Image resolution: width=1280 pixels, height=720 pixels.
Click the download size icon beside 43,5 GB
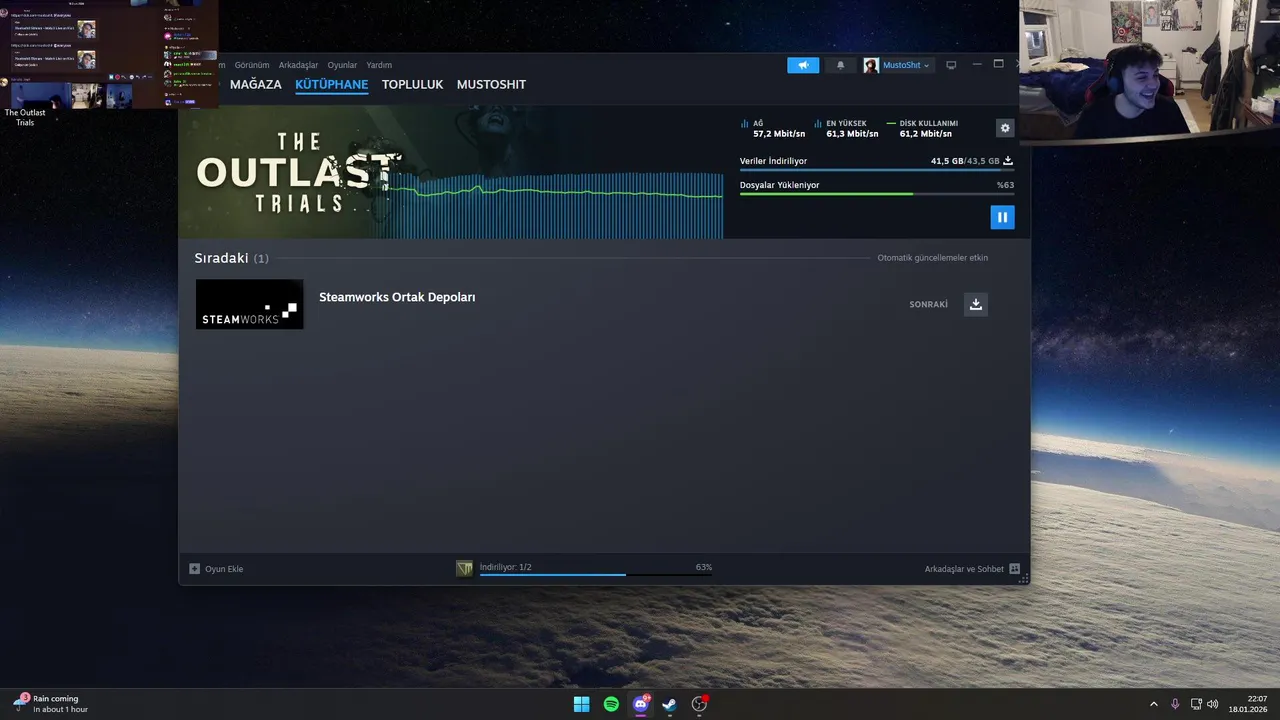tap(1008, 161)
